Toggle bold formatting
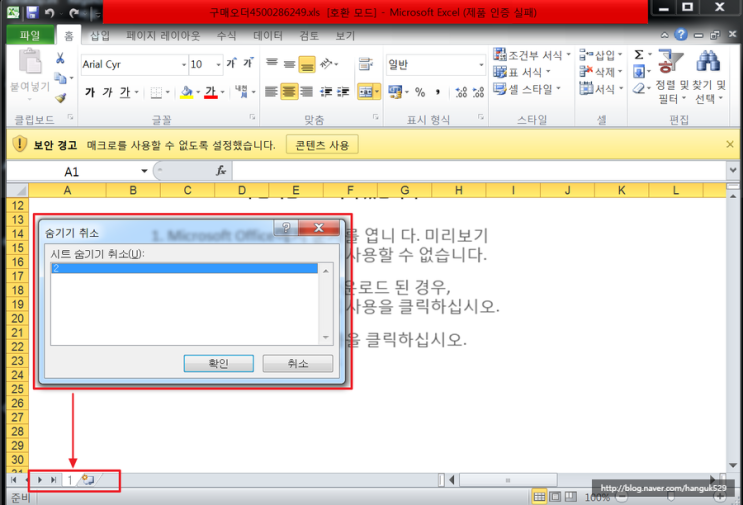 90,92
